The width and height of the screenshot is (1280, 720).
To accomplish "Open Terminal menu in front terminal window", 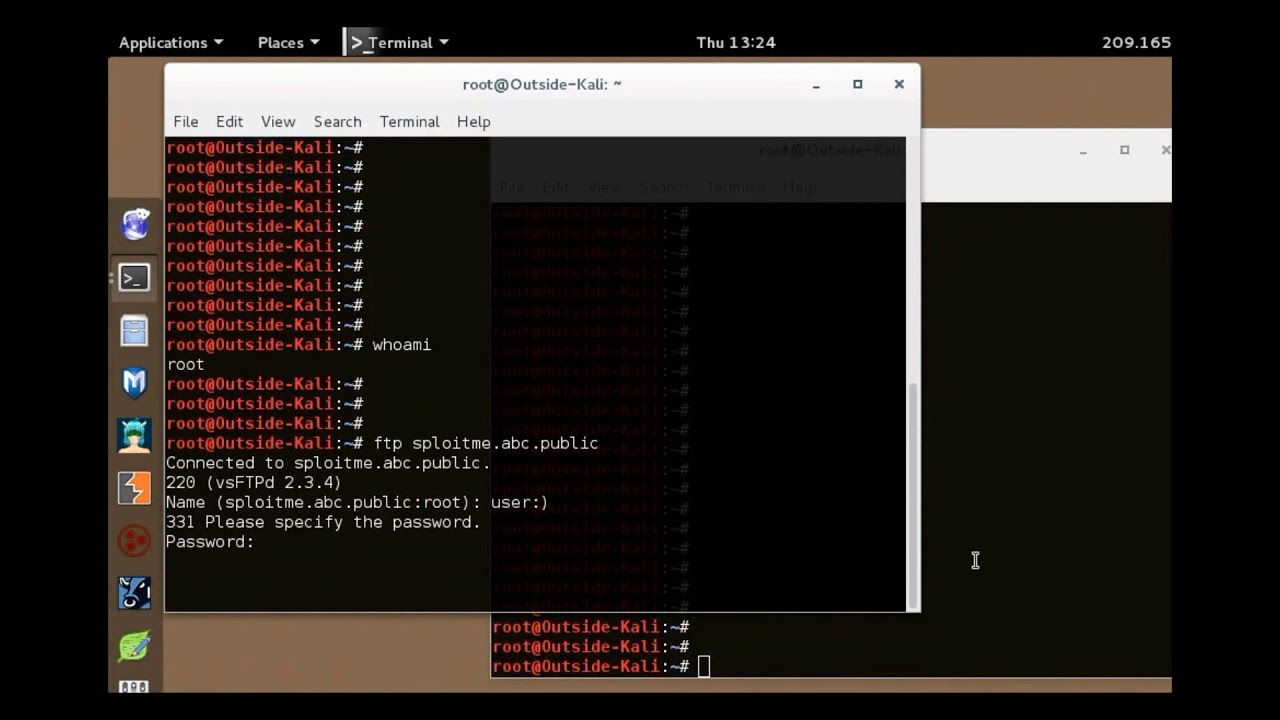I will click(x=409, y=121).
